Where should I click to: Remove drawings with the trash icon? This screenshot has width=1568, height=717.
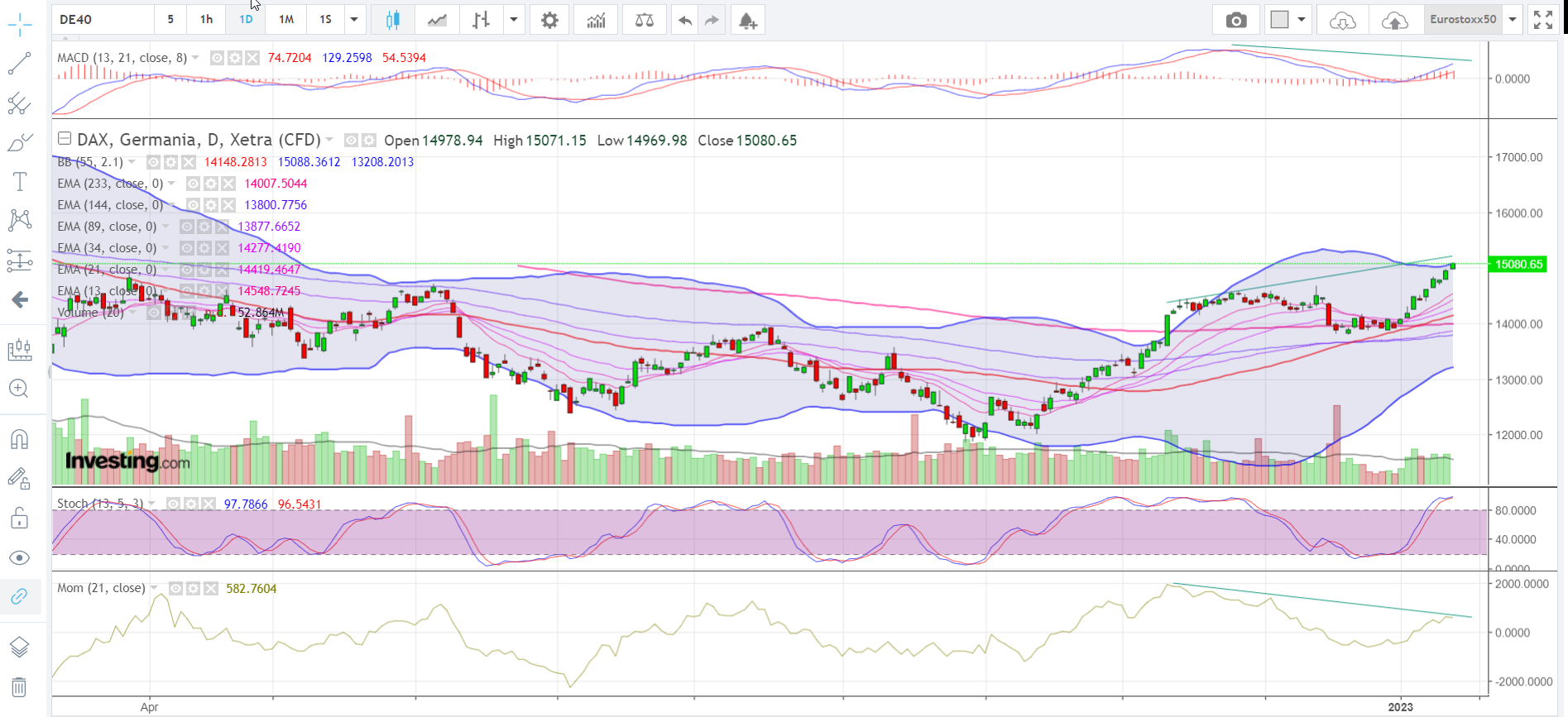19,687
